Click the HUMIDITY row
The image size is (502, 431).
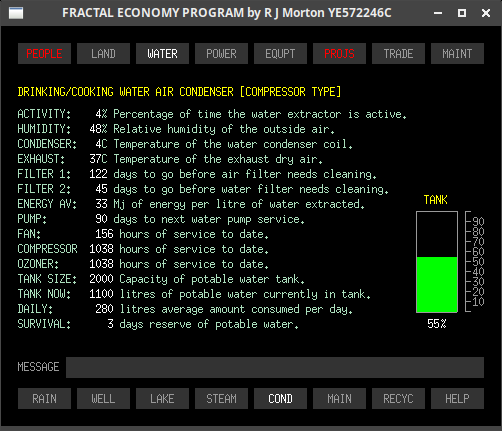click(176, 129)
